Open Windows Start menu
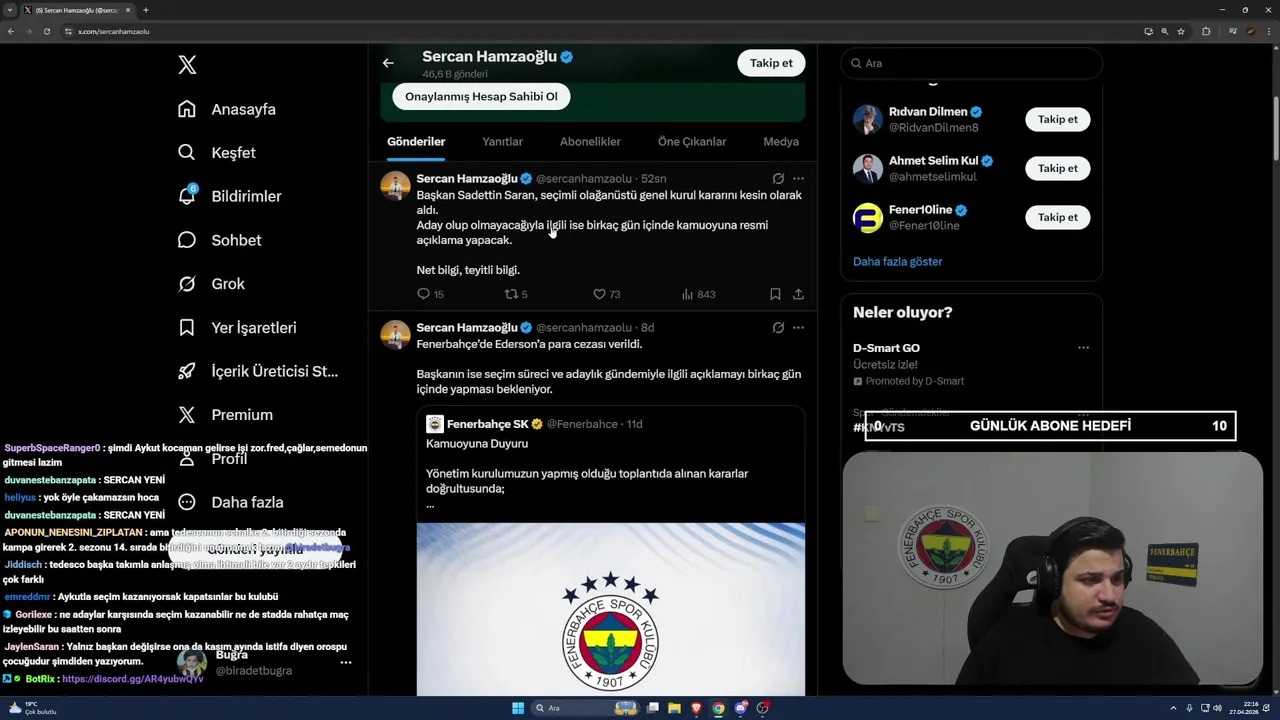 (518, 708)
